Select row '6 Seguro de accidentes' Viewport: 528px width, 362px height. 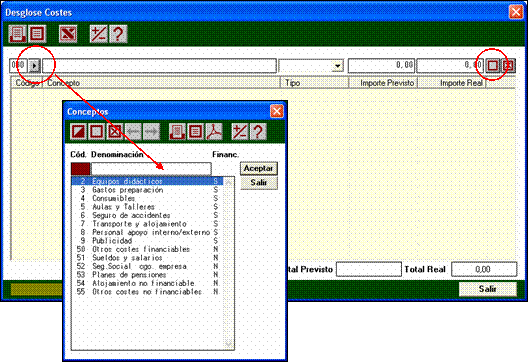[147, 215]
